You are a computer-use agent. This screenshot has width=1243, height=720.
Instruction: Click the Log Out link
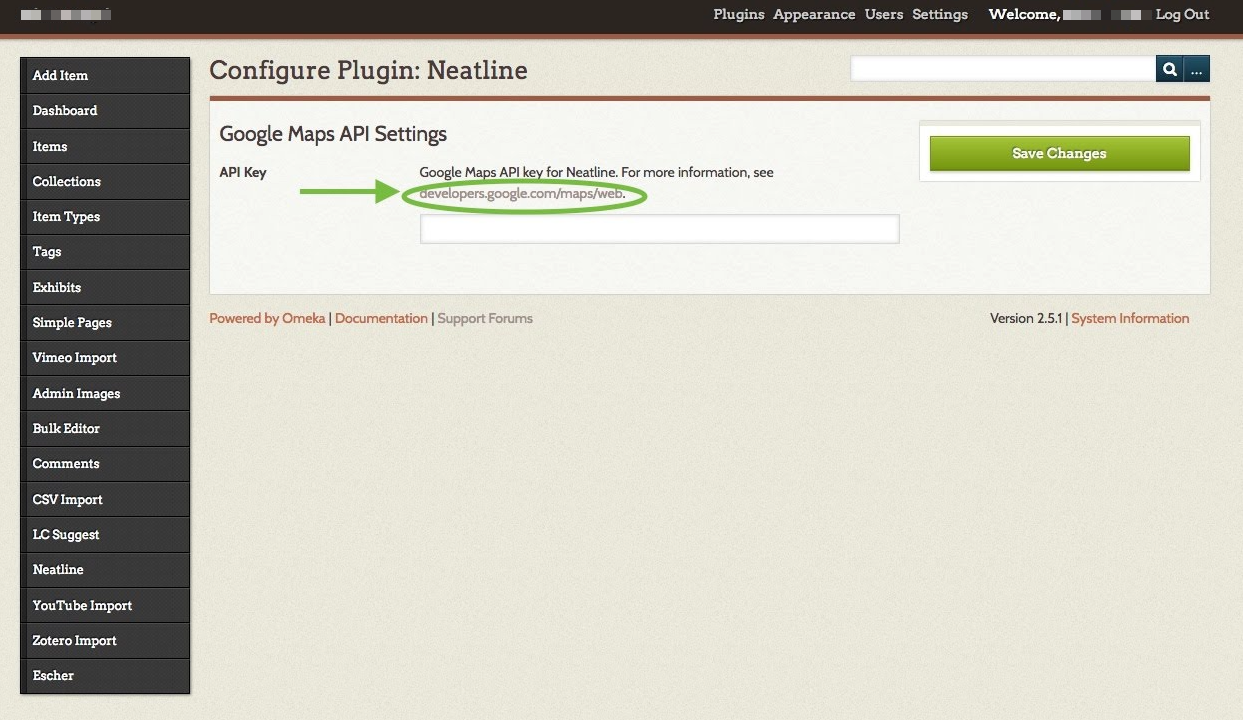click(x=1182, y=14)
